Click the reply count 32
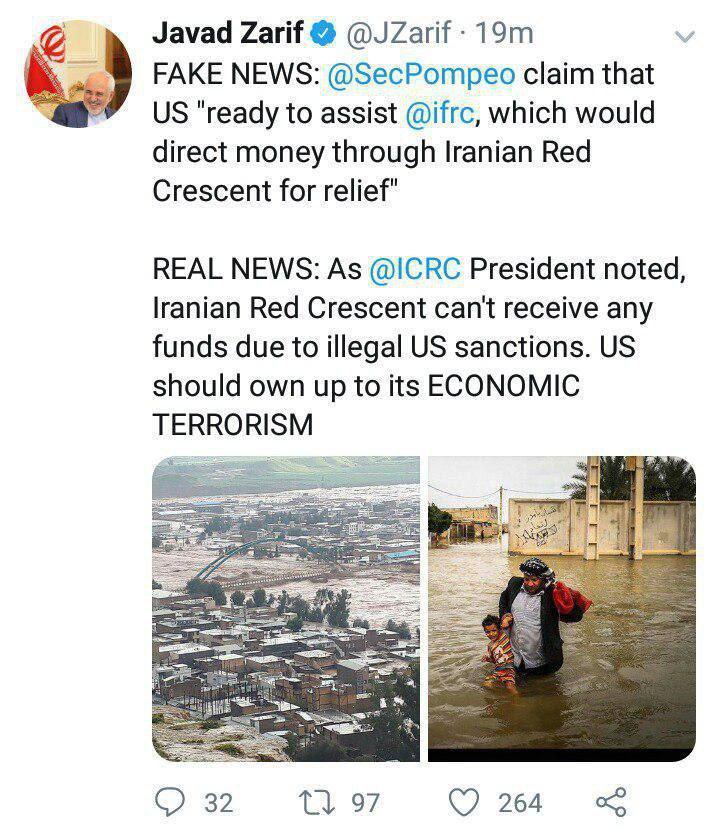 (x=217, y=802)
